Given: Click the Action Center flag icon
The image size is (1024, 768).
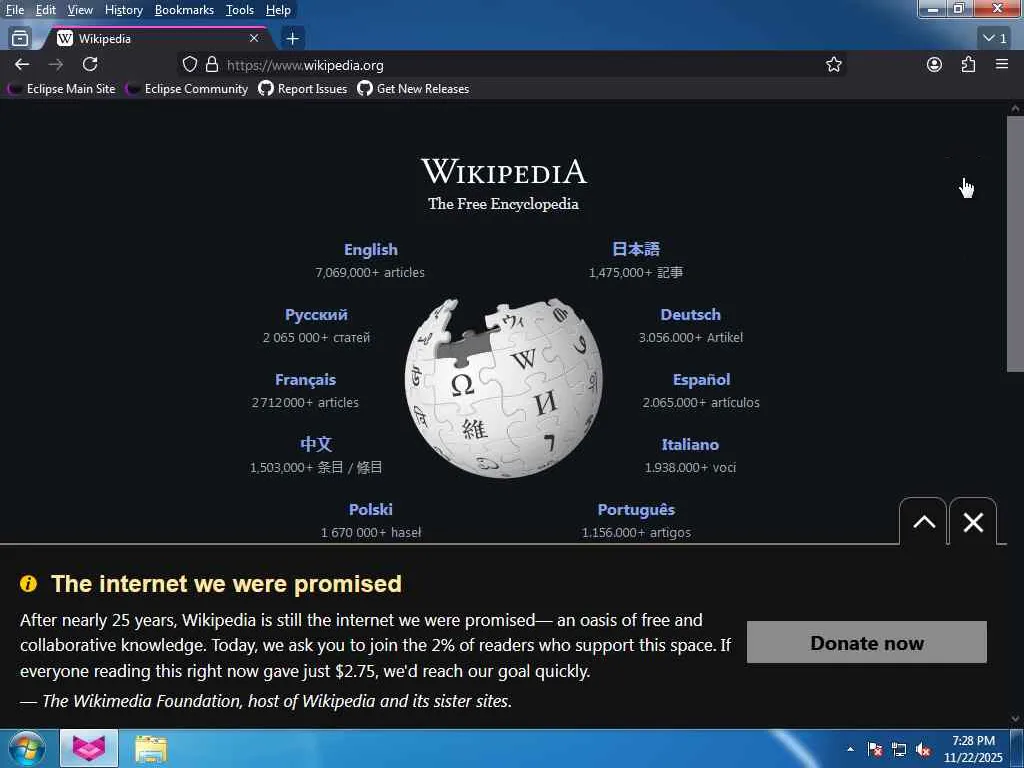Looking at the screenshot, I should pyautogui.click(x=875, y=749).
